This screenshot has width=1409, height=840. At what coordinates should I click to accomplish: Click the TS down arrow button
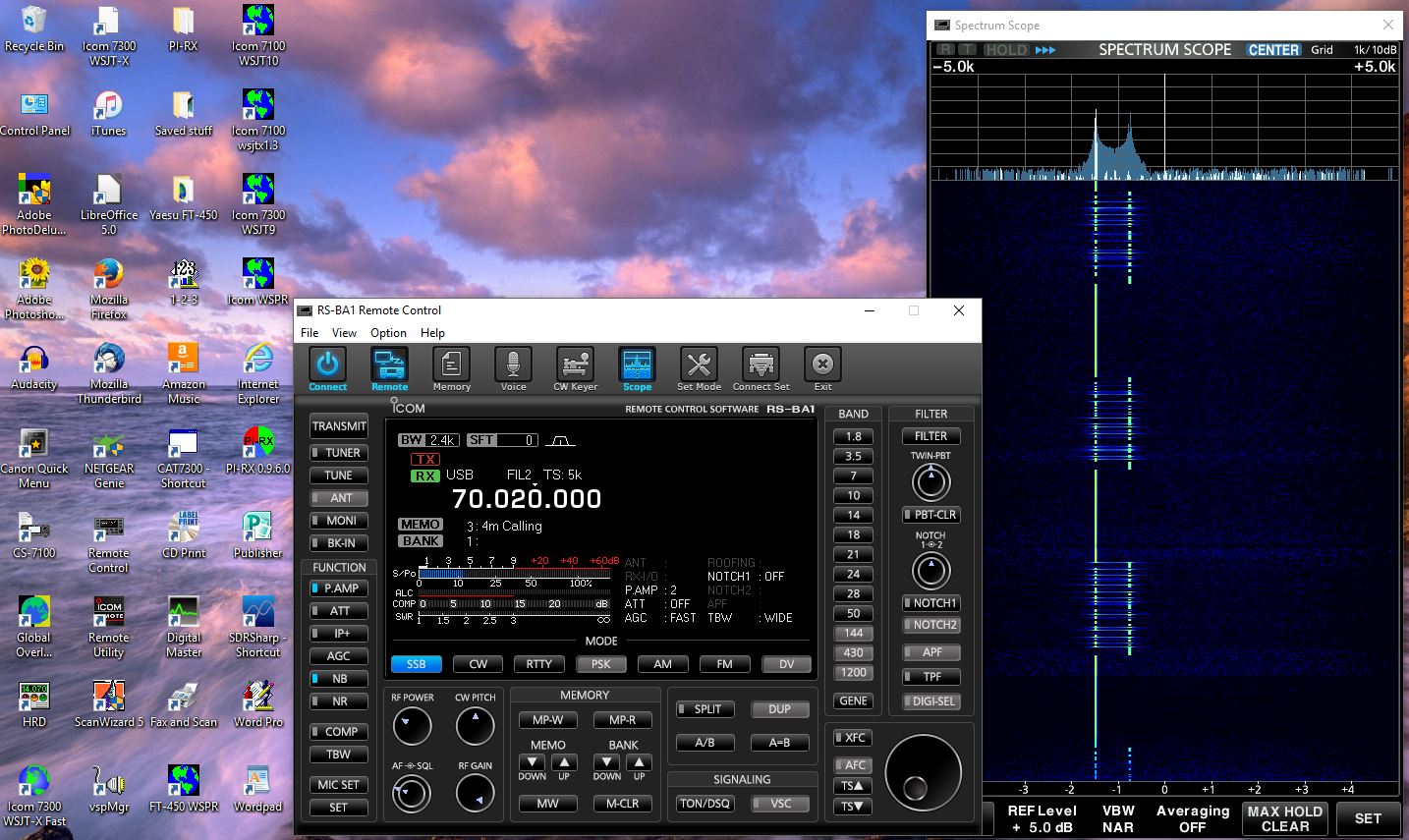[852, 807]
